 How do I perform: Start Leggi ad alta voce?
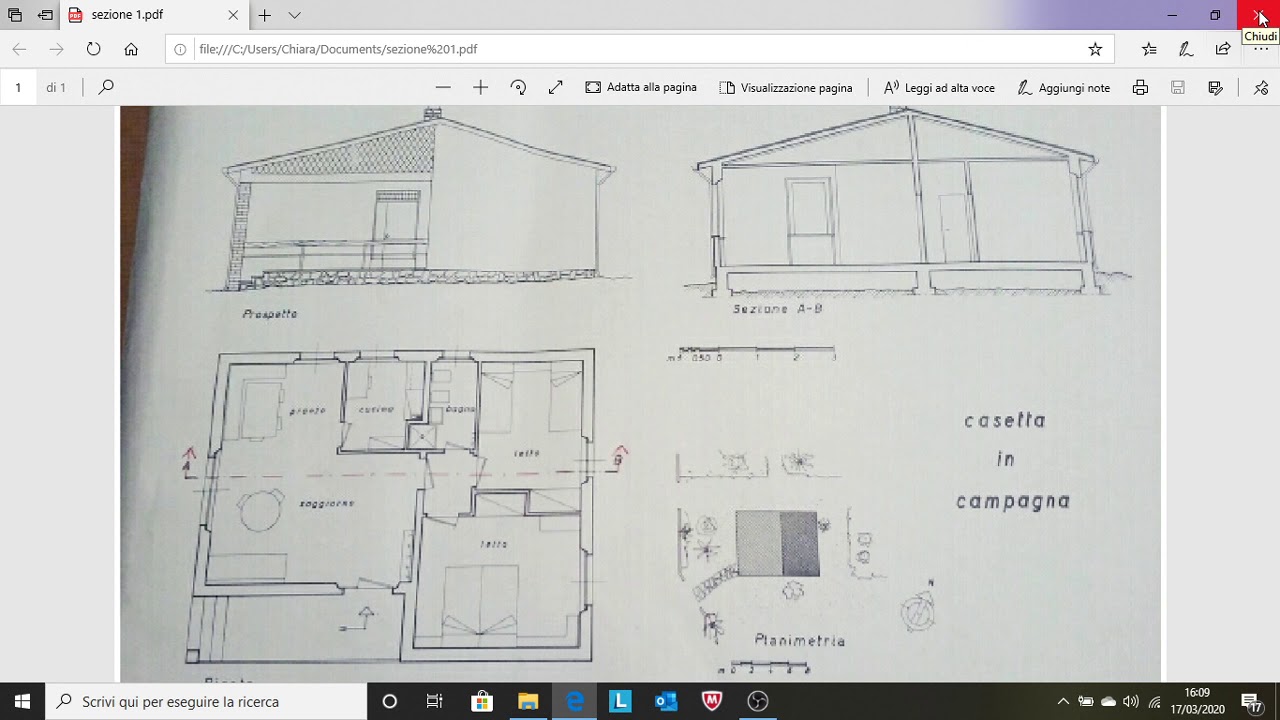click(x=939, y=88)
